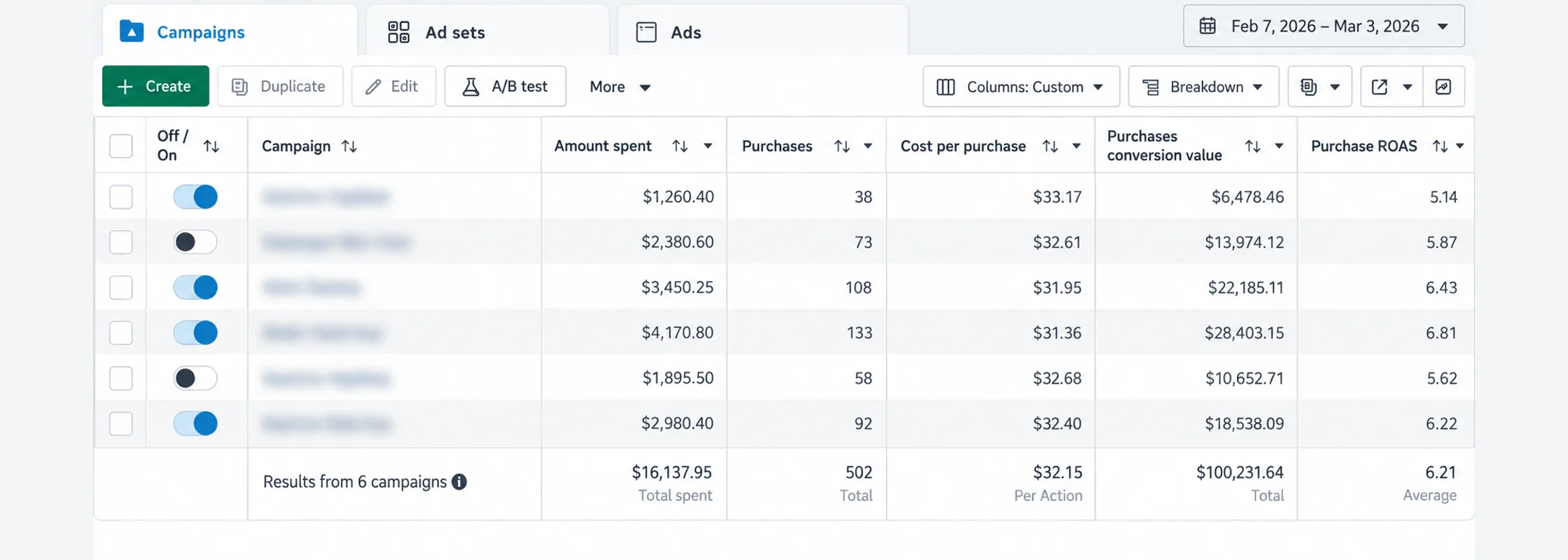Sort the table by Amount spent
Image resolution: width=1568 pixels, height=560 pixels.
(x=680, y=146)
